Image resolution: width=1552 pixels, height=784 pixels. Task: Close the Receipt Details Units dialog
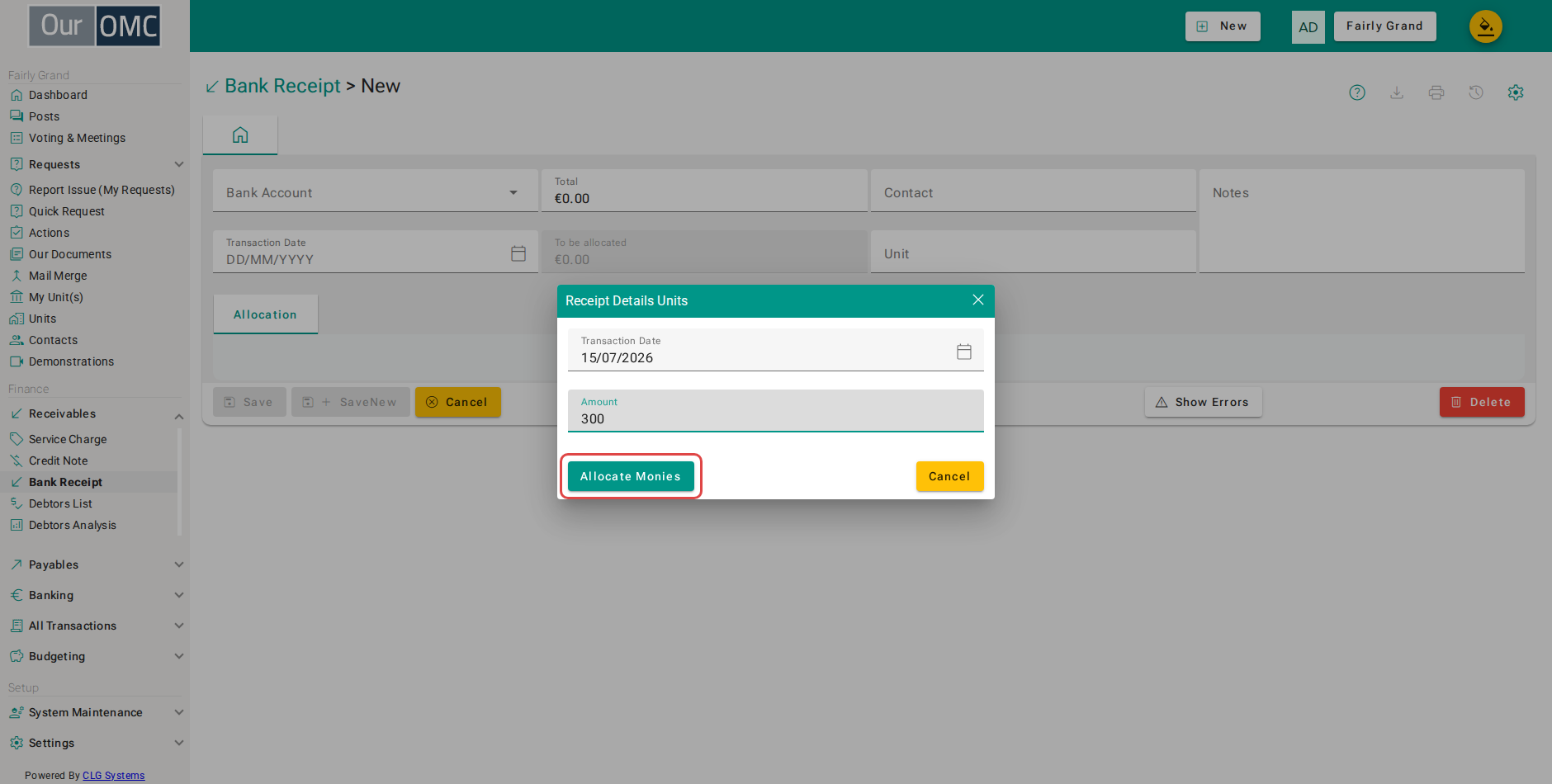coord(978,300)
